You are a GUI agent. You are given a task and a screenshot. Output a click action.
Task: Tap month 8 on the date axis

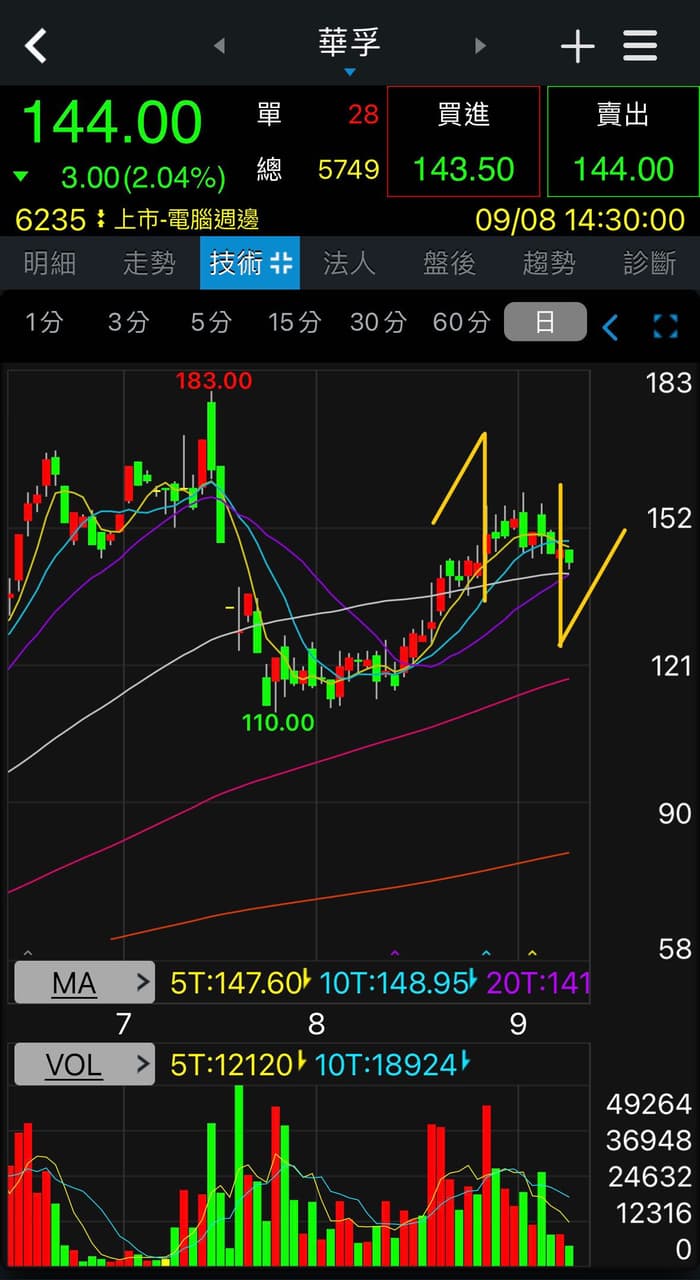(316, 1024)
